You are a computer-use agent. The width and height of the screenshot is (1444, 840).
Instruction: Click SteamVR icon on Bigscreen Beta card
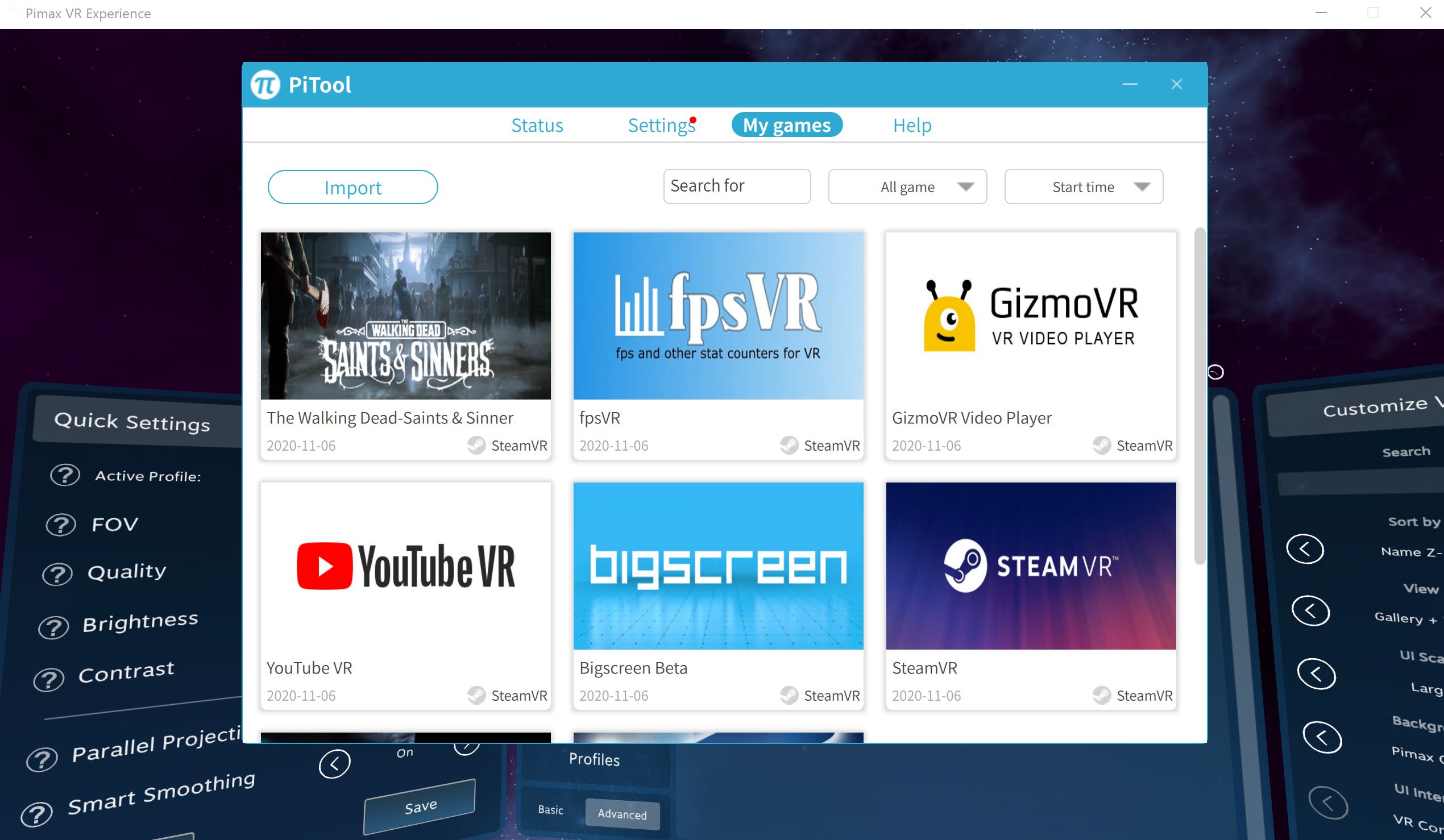[789, 695]
